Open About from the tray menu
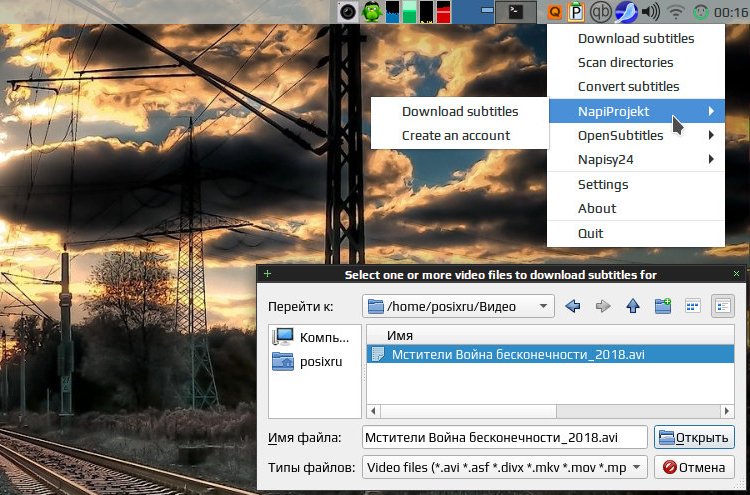This screenshot has width=750, height=495. tap(636, 209)
